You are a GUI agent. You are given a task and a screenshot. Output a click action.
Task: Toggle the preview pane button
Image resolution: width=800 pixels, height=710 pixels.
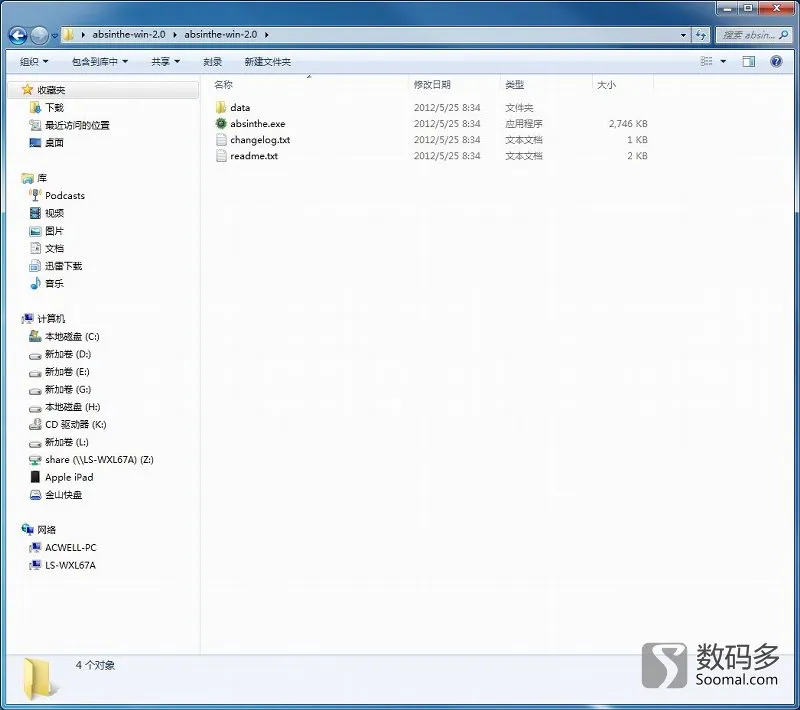748,62
